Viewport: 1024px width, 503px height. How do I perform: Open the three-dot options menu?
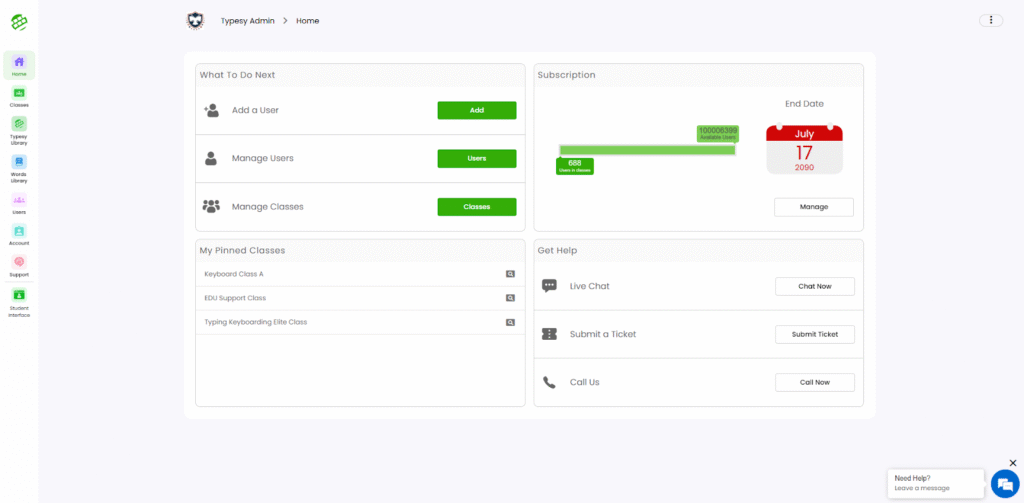pos(991,20)
